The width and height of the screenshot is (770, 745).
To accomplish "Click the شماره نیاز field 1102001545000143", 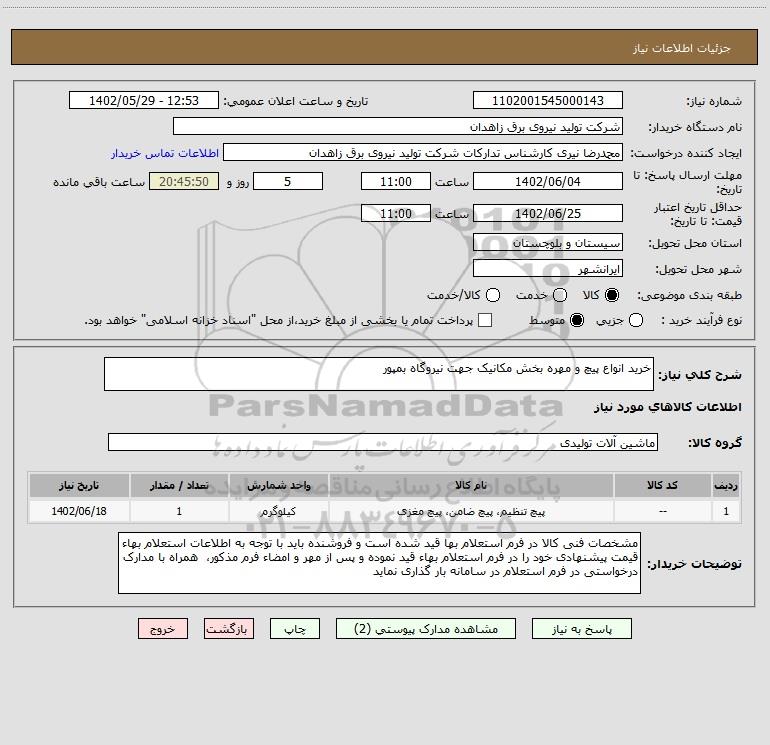I will 548,100.
